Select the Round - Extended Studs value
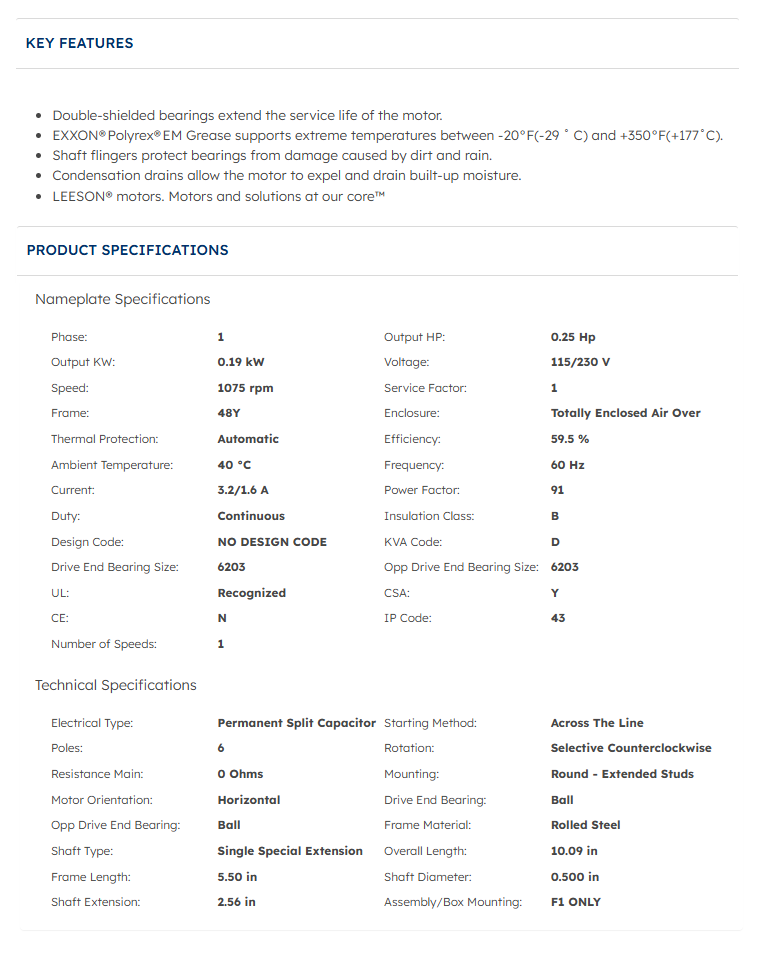The height and width of the screenshot is (968, 767). tap(622, 774)
